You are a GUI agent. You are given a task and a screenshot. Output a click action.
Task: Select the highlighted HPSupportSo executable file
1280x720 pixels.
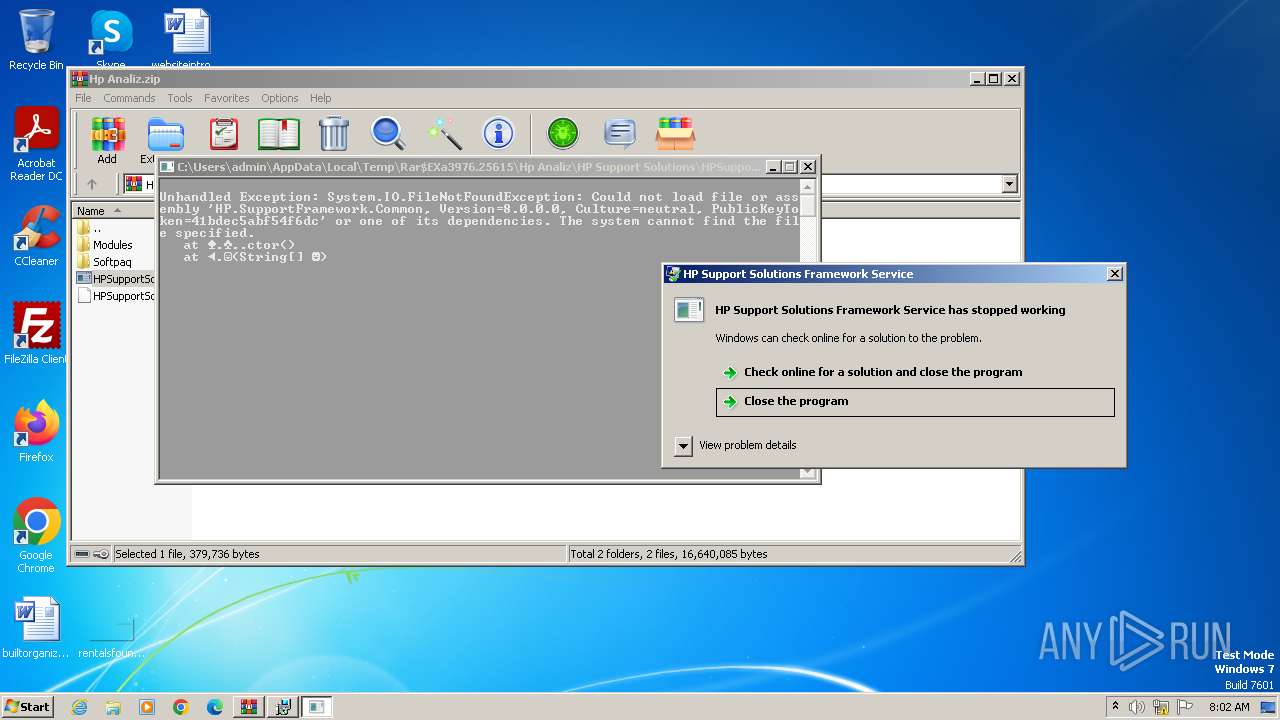pyautogui.click(x=114, y=279)
